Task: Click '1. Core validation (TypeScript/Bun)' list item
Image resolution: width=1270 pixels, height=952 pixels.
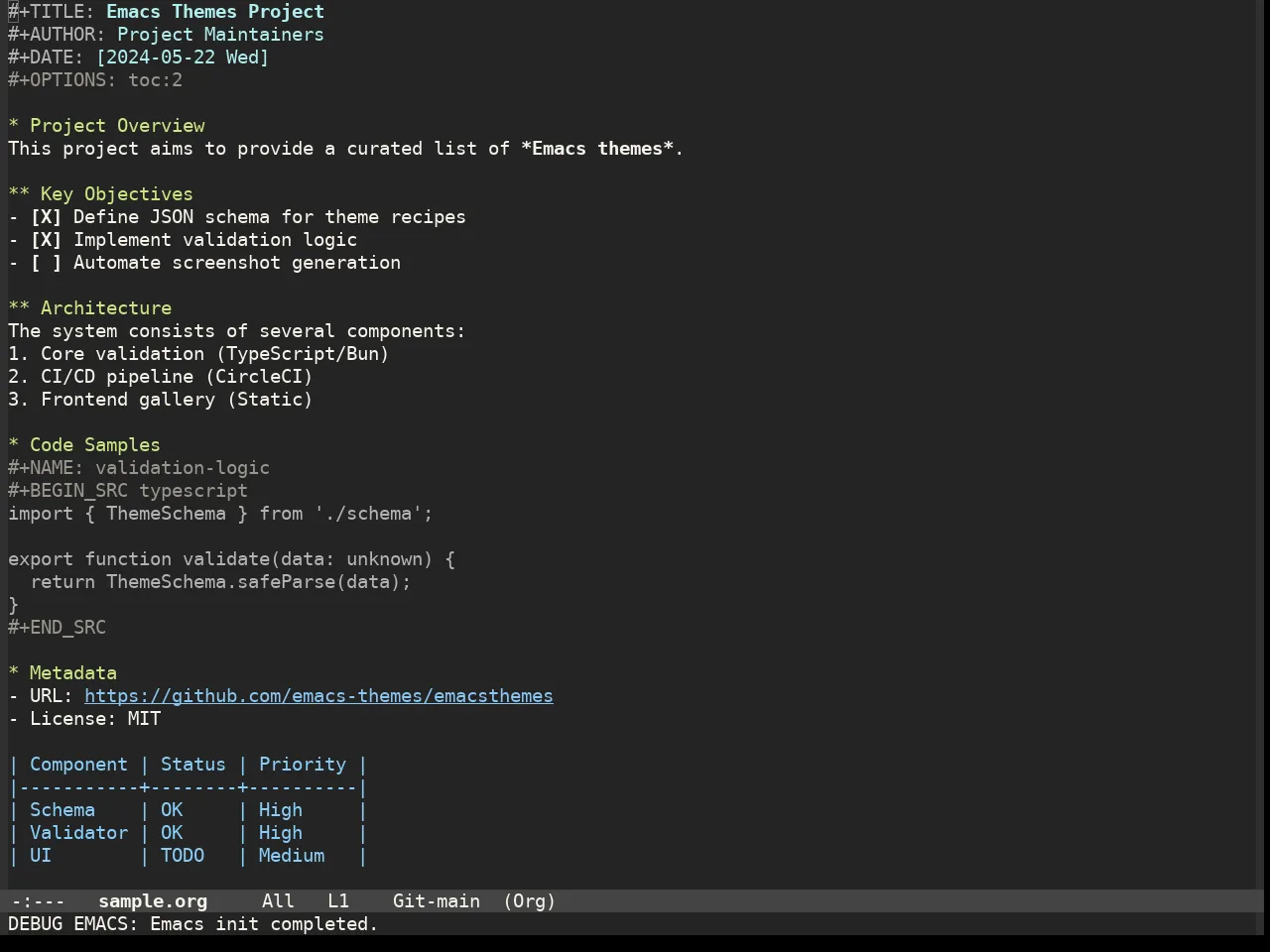Action: [x=198, y=354]
